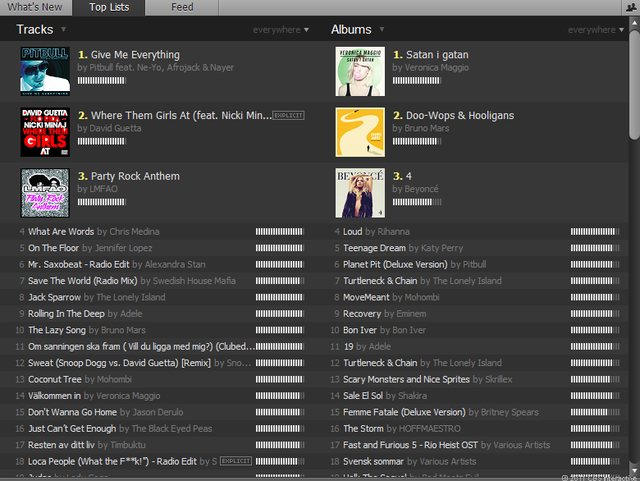The height and width of the screenshot is (481, 640).
Task: Select album Bon Iver
Action: click(x=360, y=330)
